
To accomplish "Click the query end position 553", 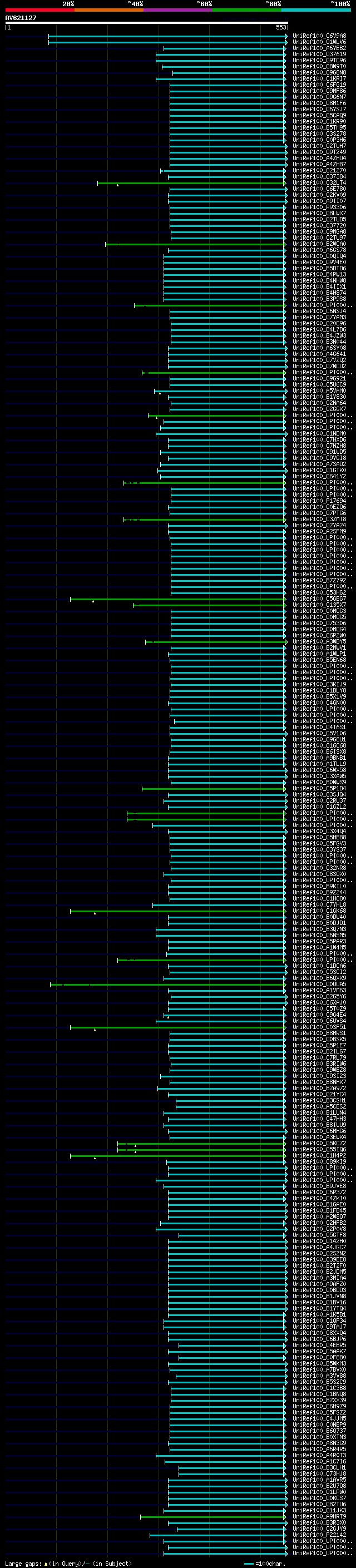I will [281, 27].
